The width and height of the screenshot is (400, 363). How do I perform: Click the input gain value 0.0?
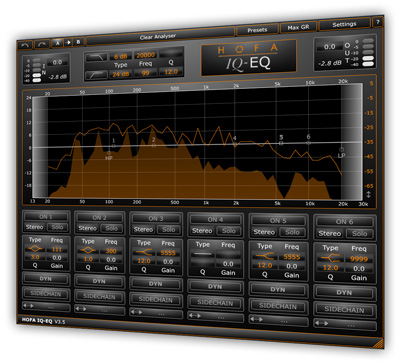tap(57, 62)
